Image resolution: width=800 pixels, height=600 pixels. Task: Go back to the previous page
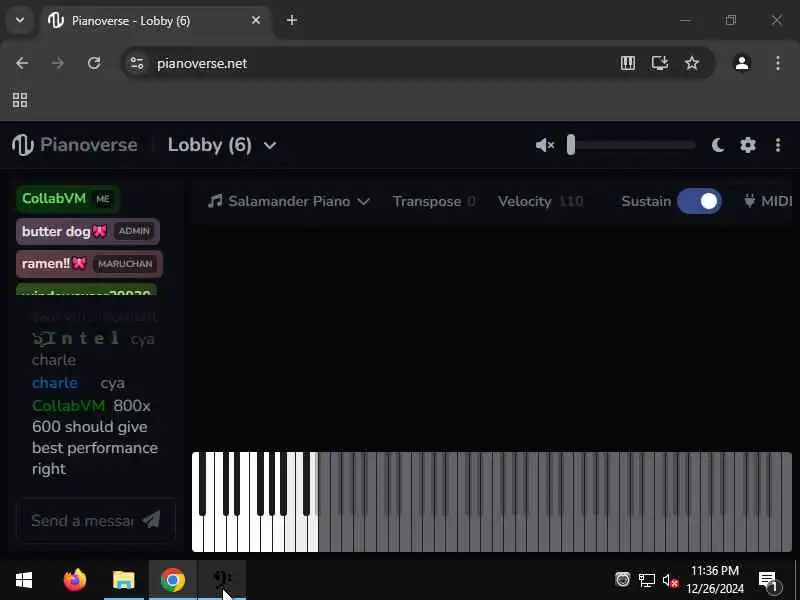coord(22,63)
